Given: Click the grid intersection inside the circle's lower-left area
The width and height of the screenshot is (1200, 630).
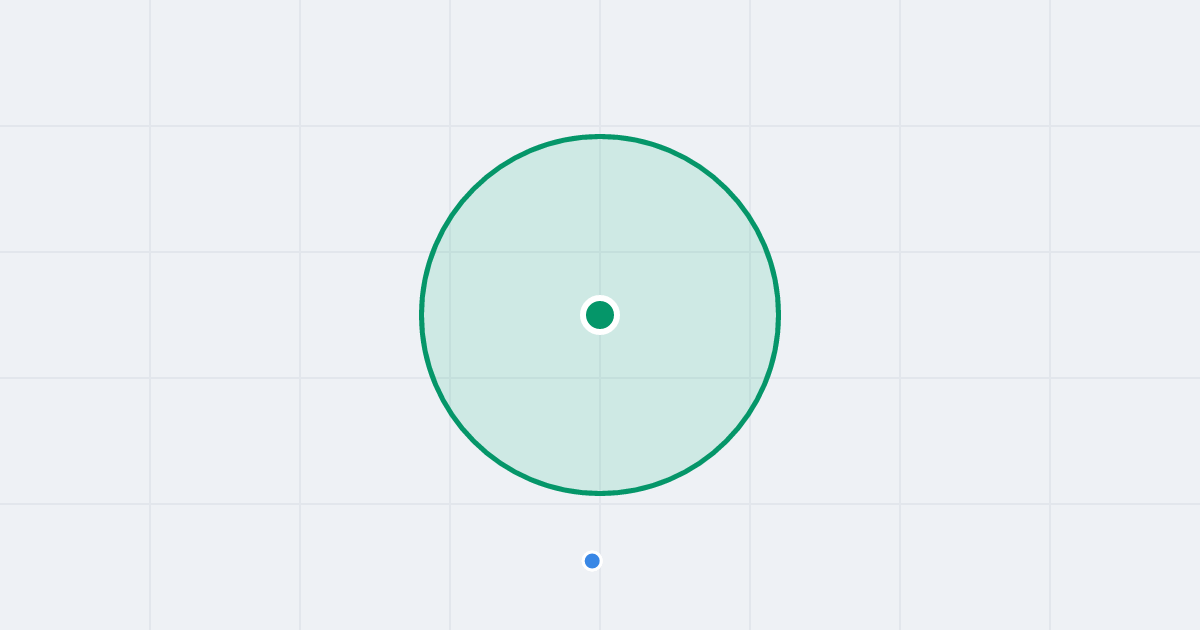Looking at the screenshot, I should (x=450, y=378).
